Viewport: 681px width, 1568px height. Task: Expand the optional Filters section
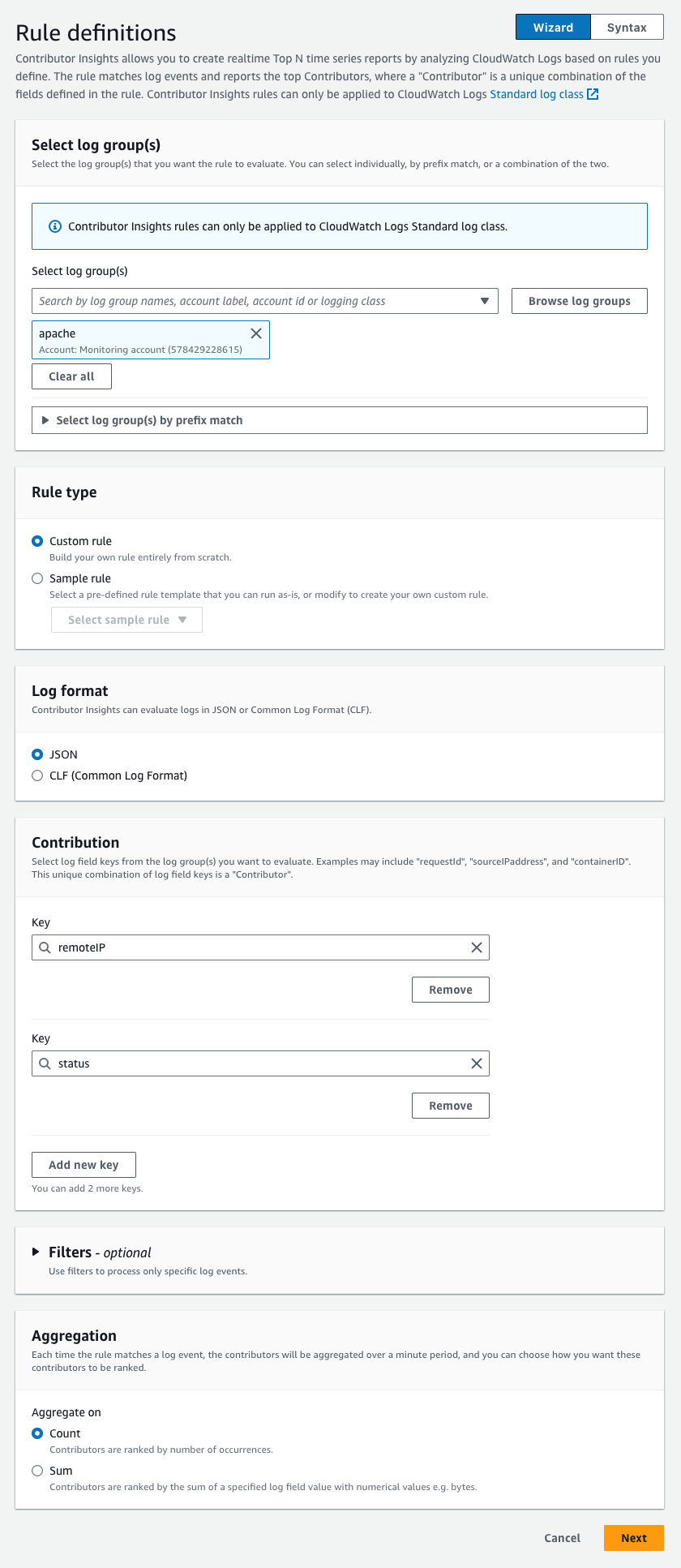[36, 1252]
